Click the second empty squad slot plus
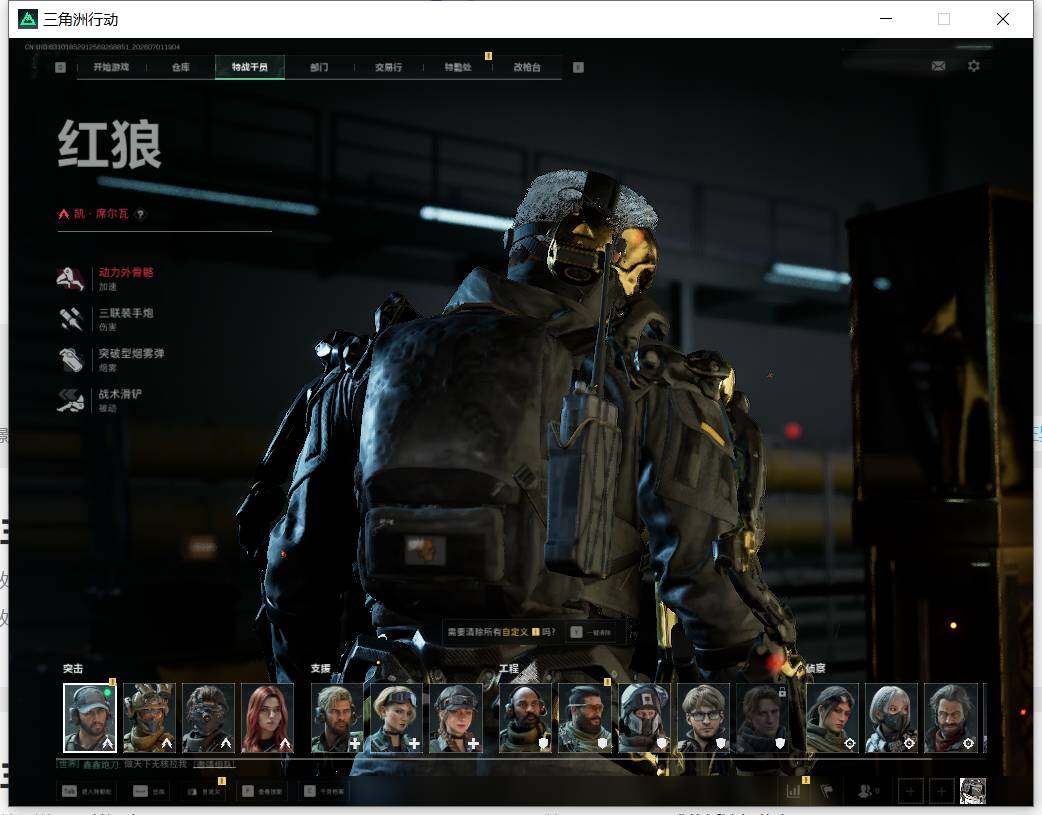The image size is (1042, 815). (942, 791)
